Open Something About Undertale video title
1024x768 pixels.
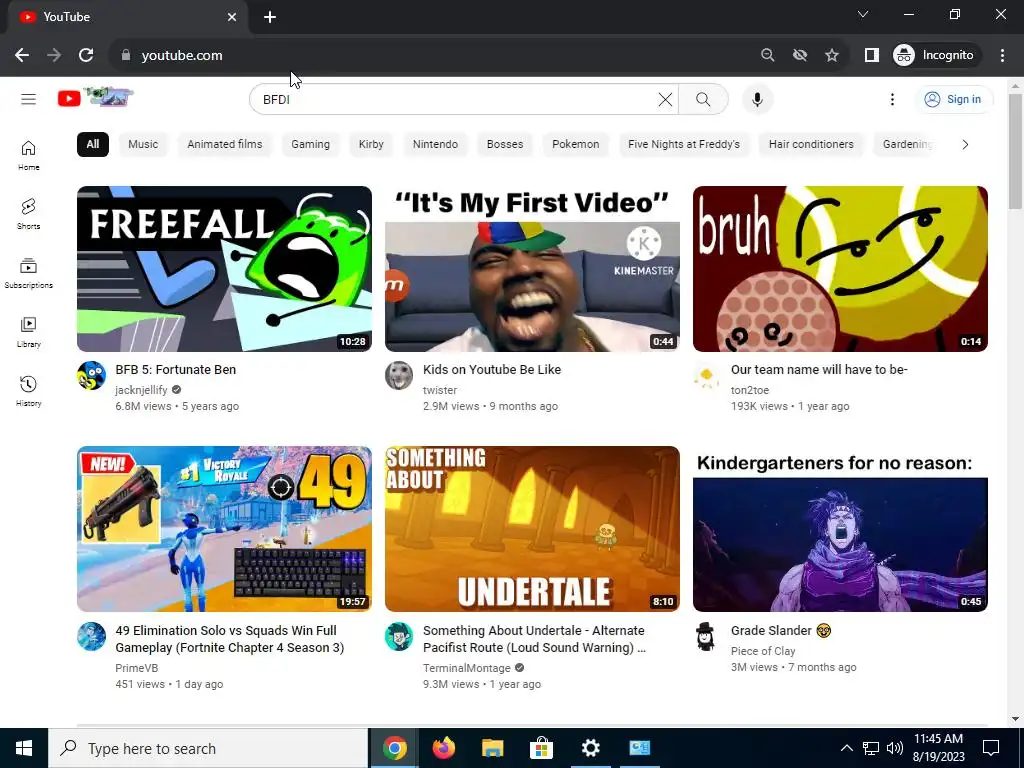click(534, 639)
